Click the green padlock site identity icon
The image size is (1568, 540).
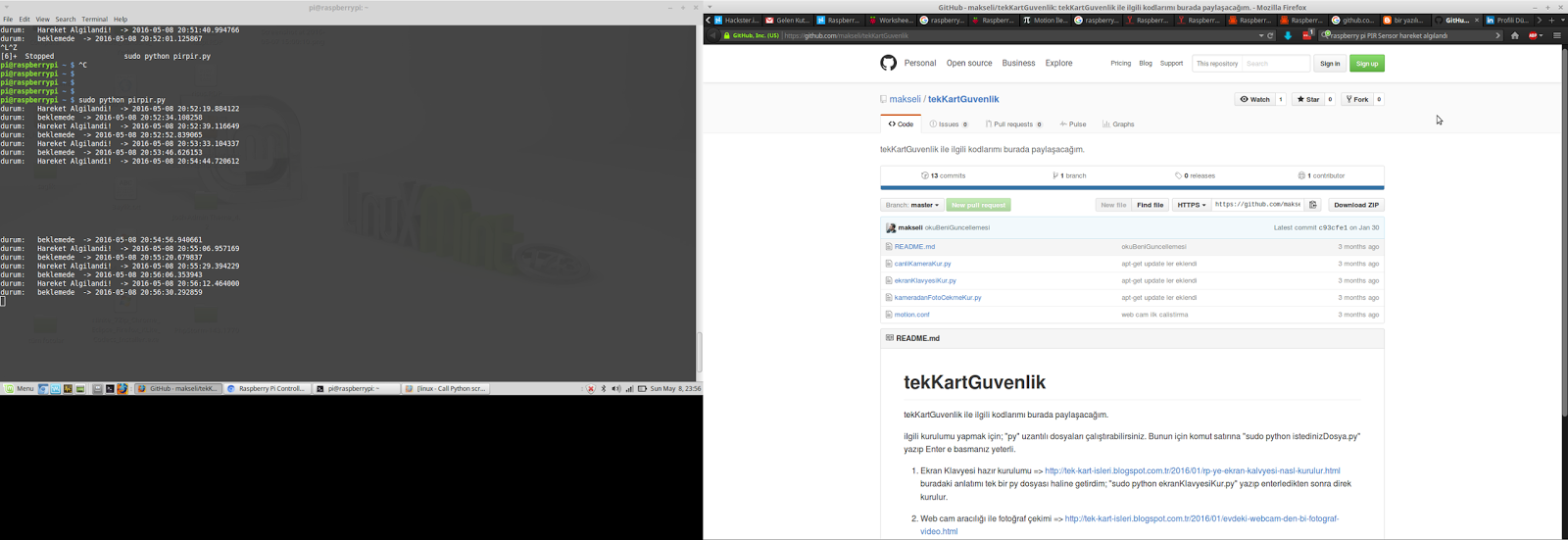[726, 35]
